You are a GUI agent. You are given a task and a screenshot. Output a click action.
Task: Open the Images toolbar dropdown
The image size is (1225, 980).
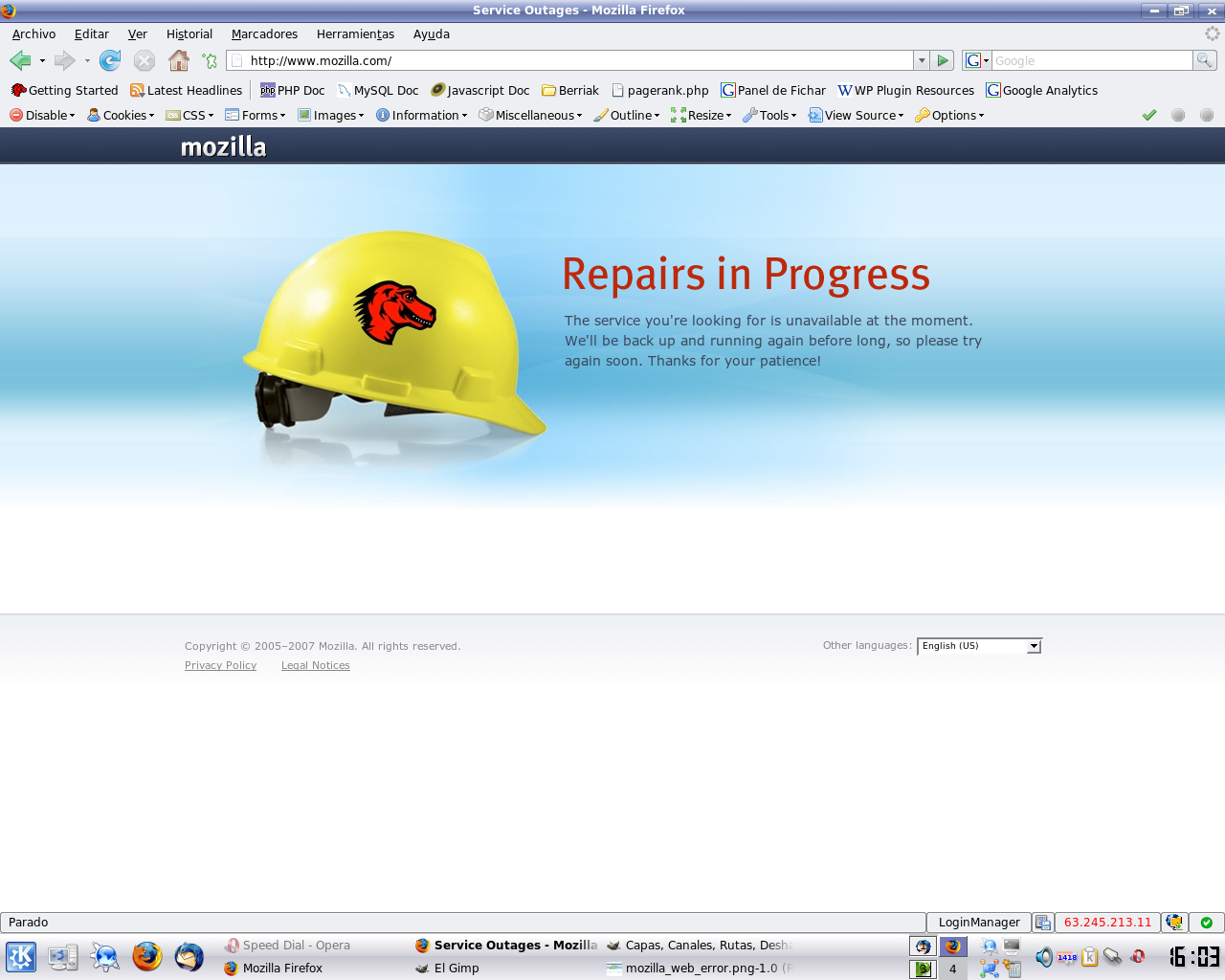pos(331,115)
